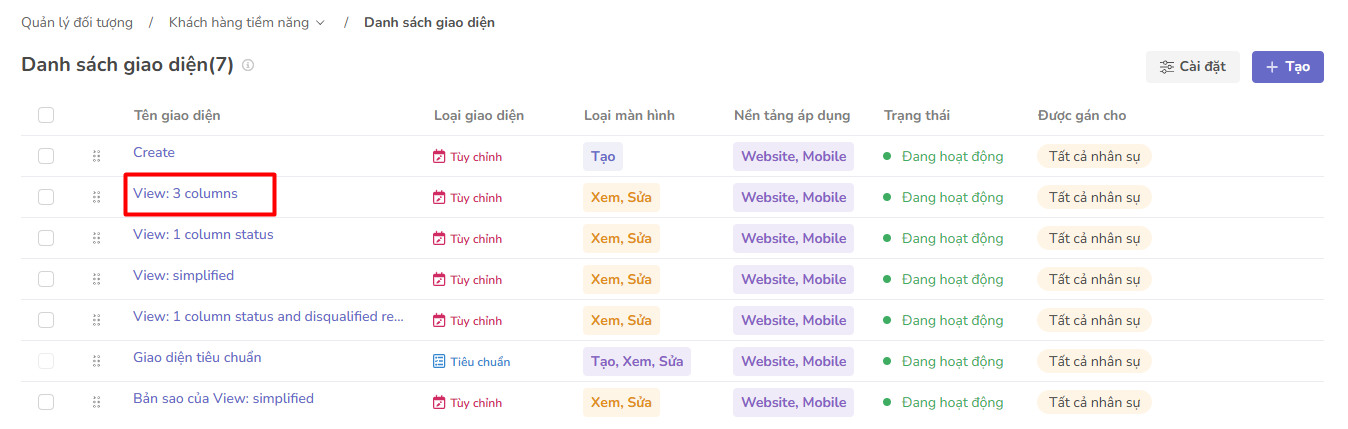Click the Tạo, Xem, Sửa screen type tag

636,361
